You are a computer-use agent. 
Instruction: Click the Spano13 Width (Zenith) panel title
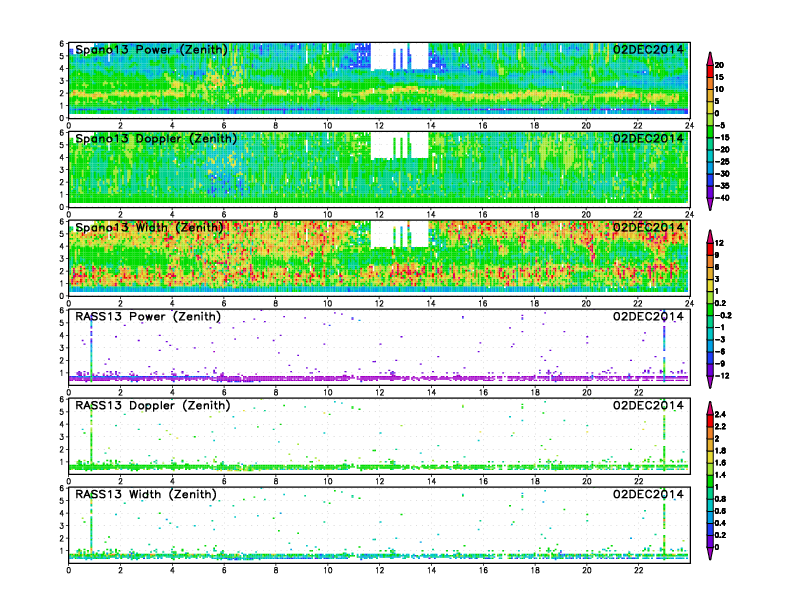point(151,228)
